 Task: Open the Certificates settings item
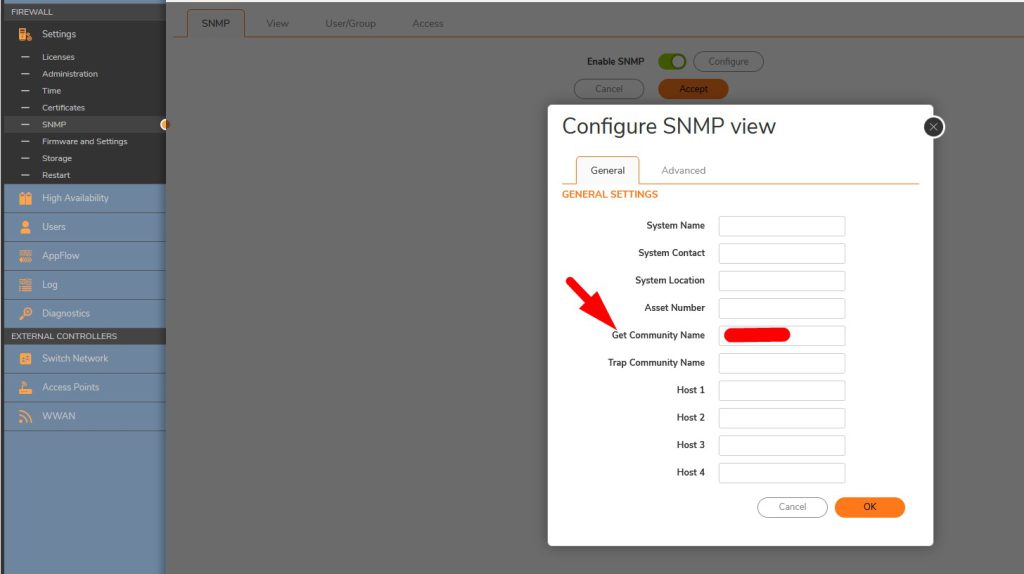pos(63,107)
